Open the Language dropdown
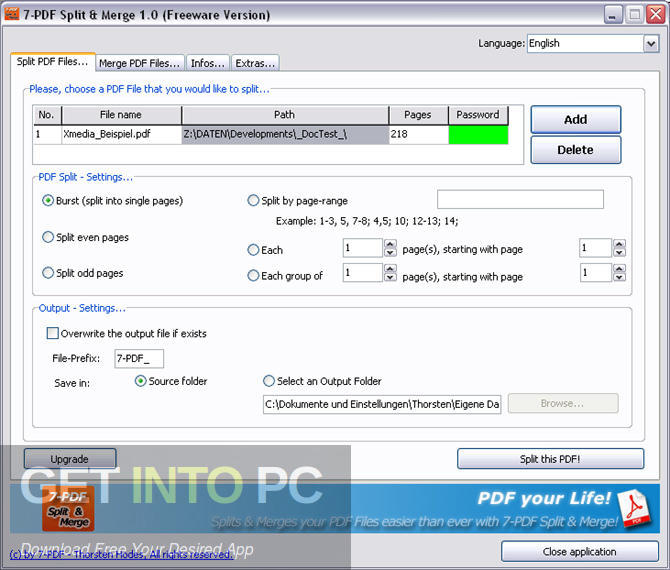Image resolution: width=670 pixels, height=570 pixels. click(651, 44)
